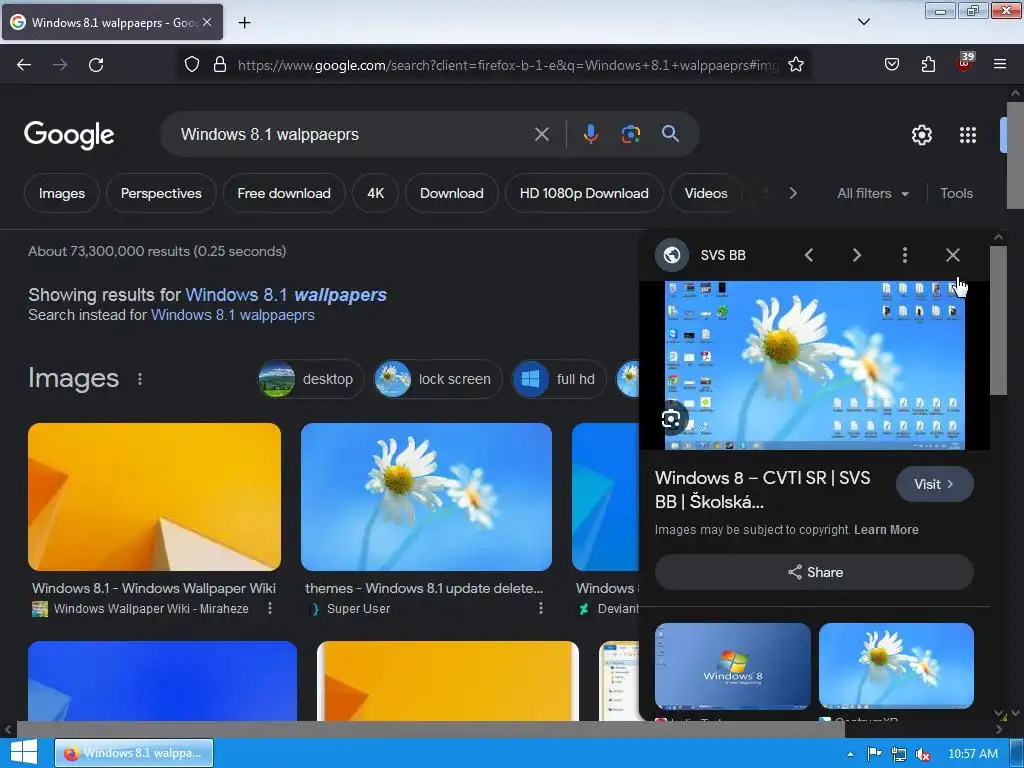Select the HD 1080p Download chip
1024x768 pixels.
pos(584,193)
